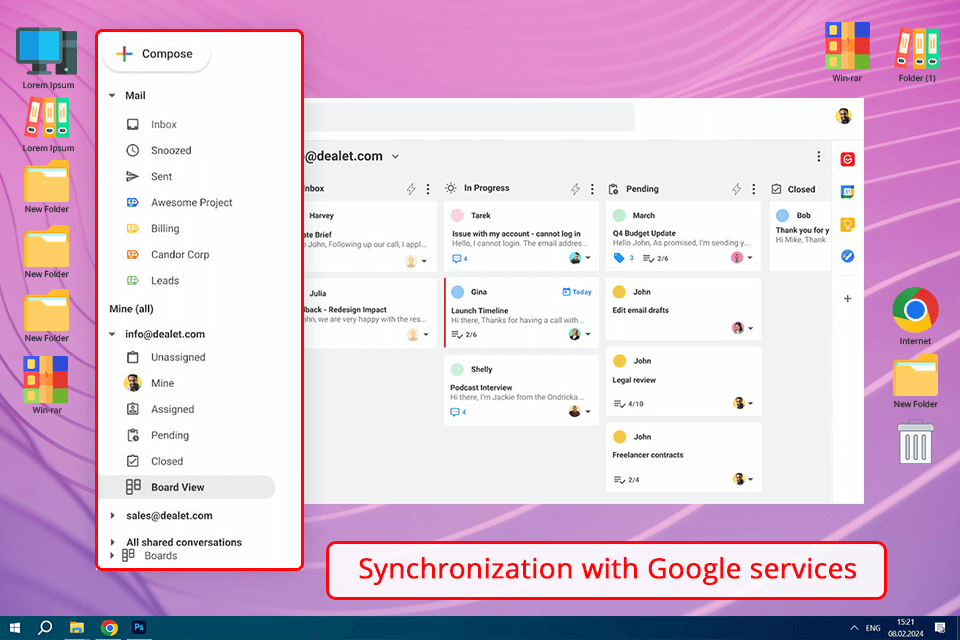Viewport: 960px width, 640px height.
Task: Open the Snoozed folder
Action: [171, 150]
